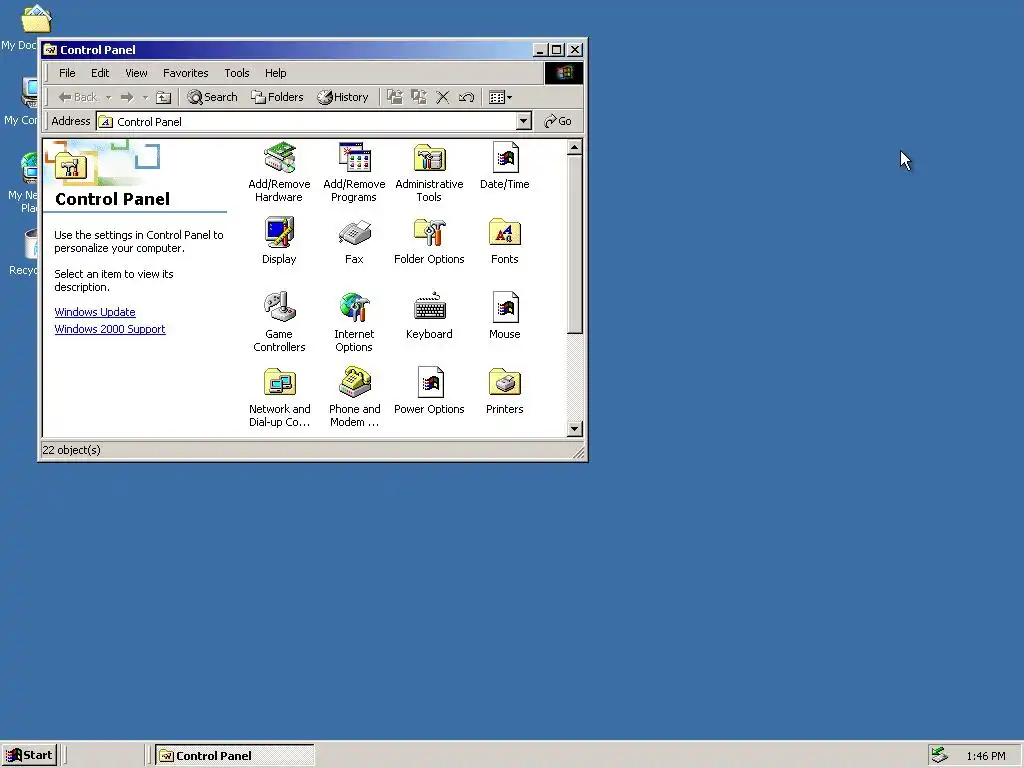Toggle the Folders pane button
Screen dimensions: 1024x768
278,97
